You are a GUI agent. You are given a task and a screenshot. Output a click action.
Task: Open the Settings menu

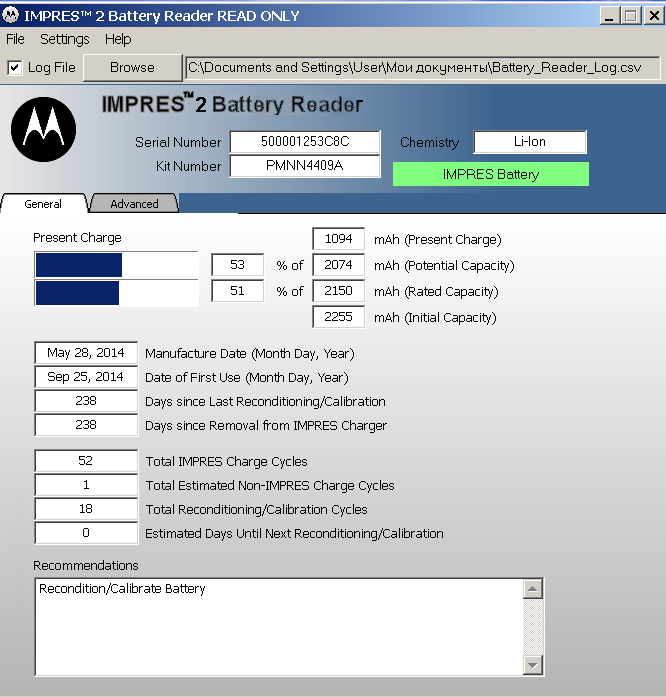(x=64, y=39)
